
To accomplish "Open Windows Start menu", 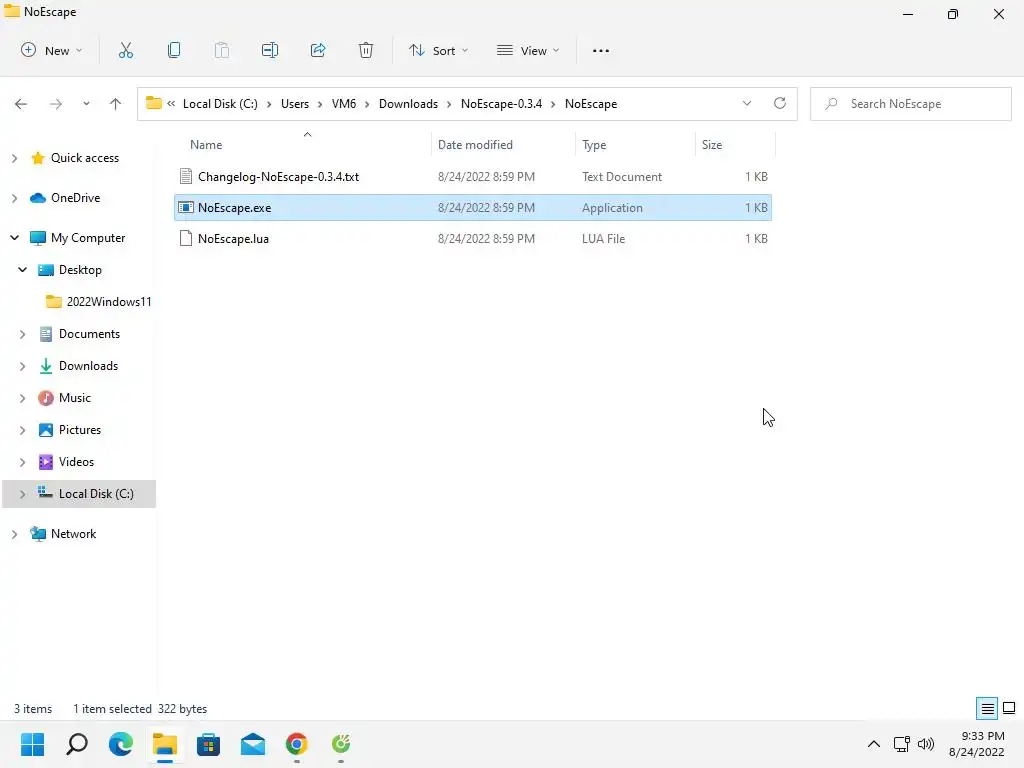I will tap(32, 744).
